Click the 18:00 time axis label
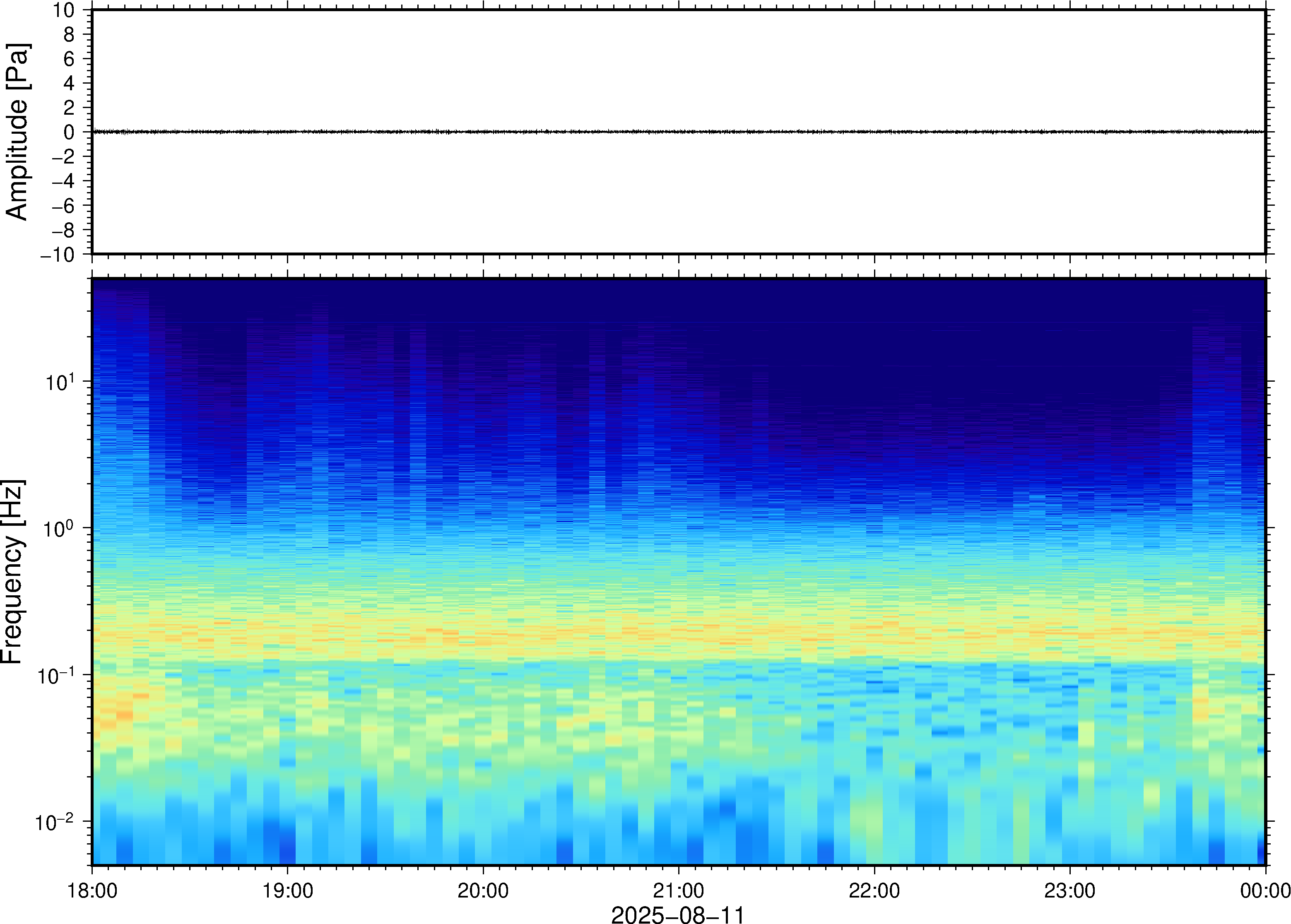Image resolution: width=1291 pixels, height=924 pixels. [x=92, y=890]
